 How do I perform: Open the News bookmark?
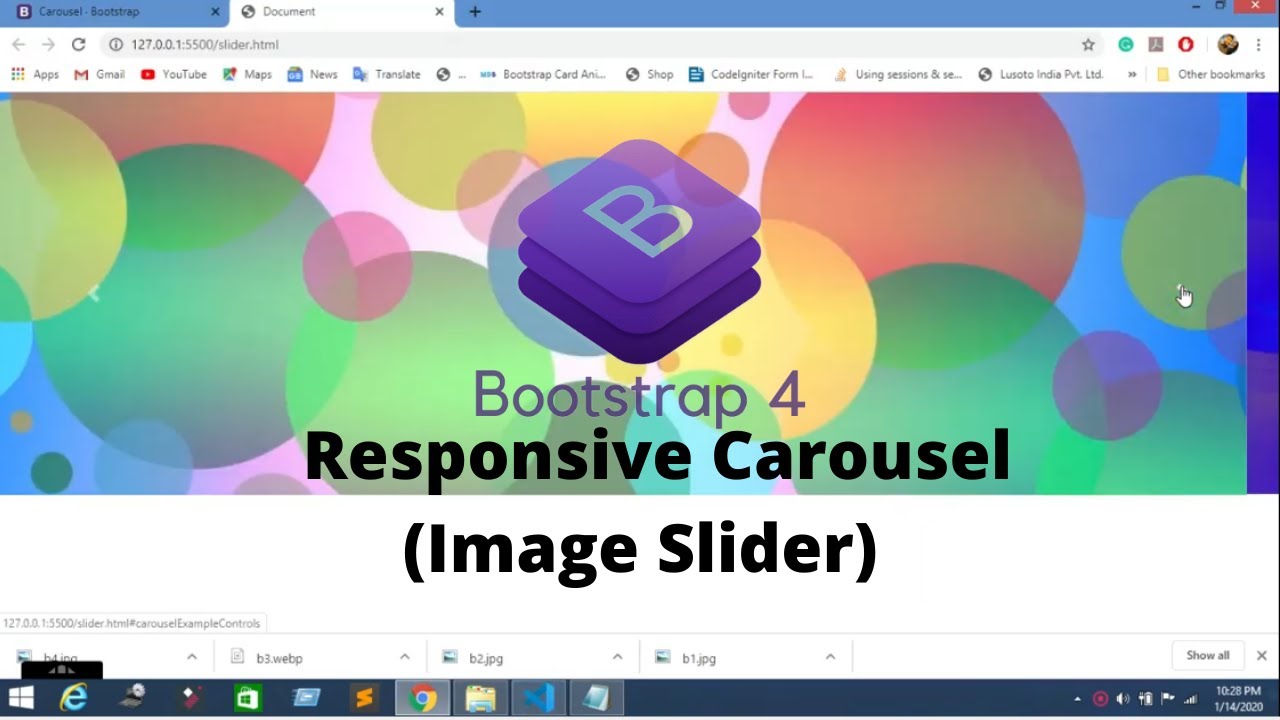313,74
